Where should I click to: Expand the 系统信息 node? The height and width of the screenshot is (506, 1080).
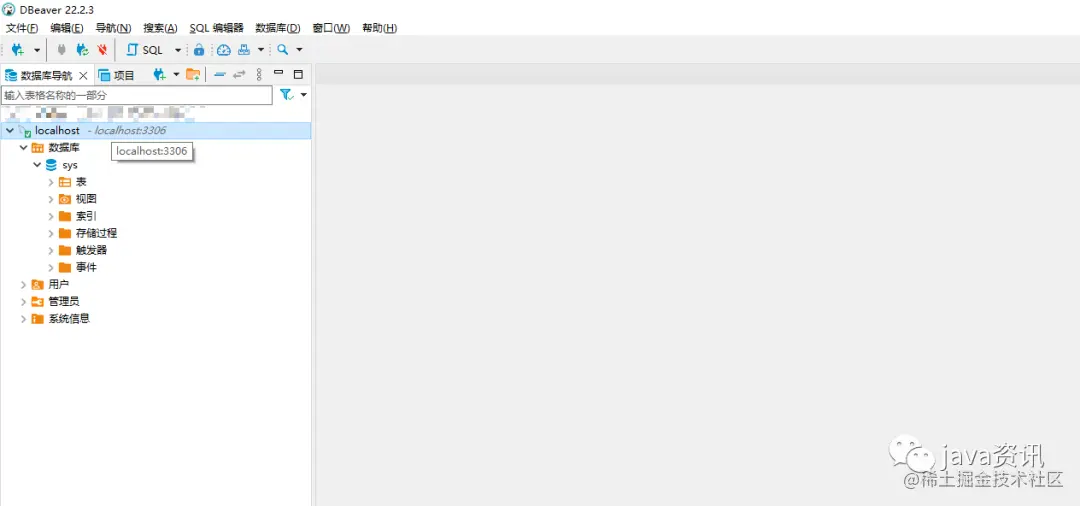pos(23,319)
